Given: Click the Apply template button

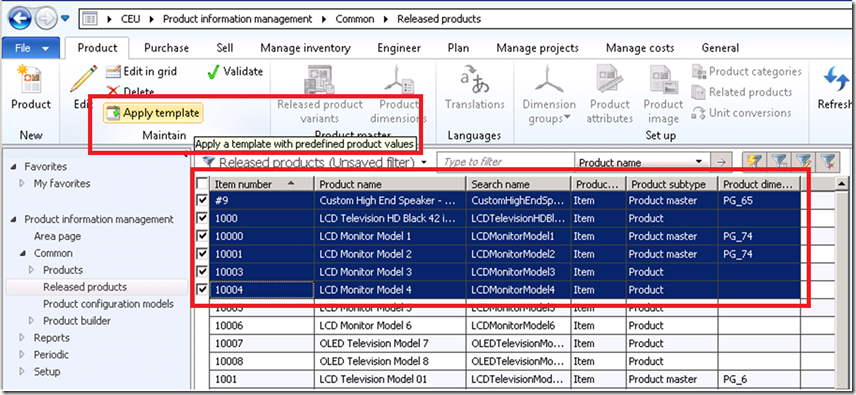Looking at the screenshot, I should click(x=153, y=113).
